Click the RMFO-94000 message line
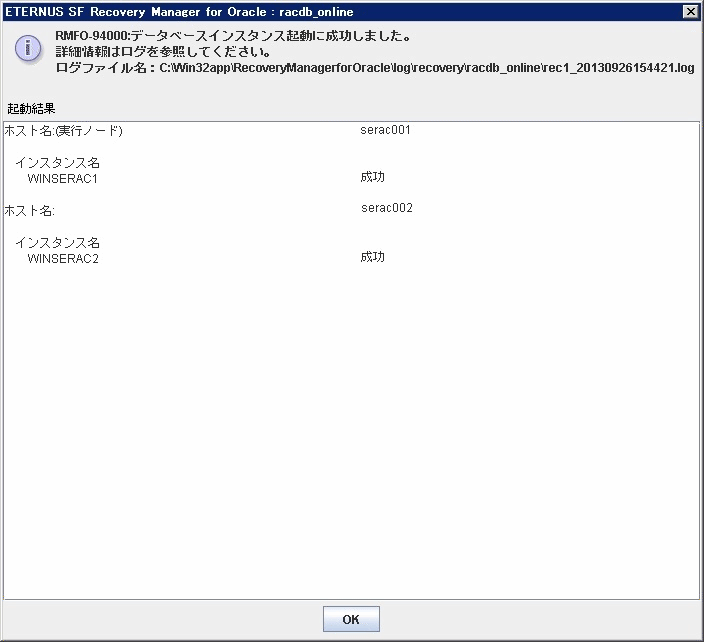Screen dimensions: 704x642 [233, 36]
